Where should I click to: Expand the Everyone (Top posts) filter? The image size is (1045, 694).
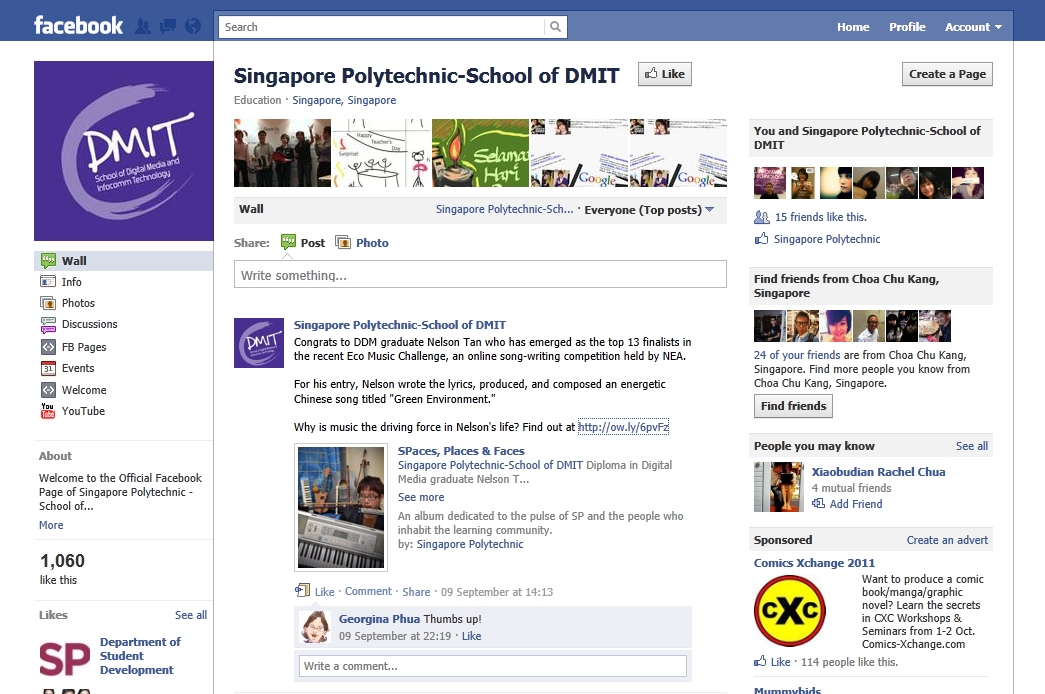(649, 209)
